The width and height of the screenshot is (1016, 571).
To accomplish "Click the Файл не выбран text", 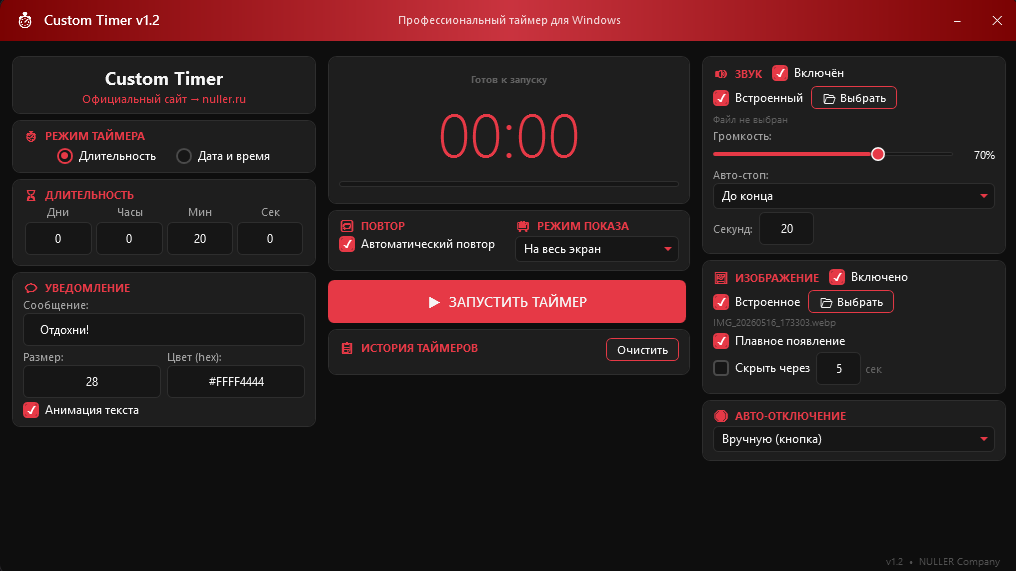I will point(750,120).
